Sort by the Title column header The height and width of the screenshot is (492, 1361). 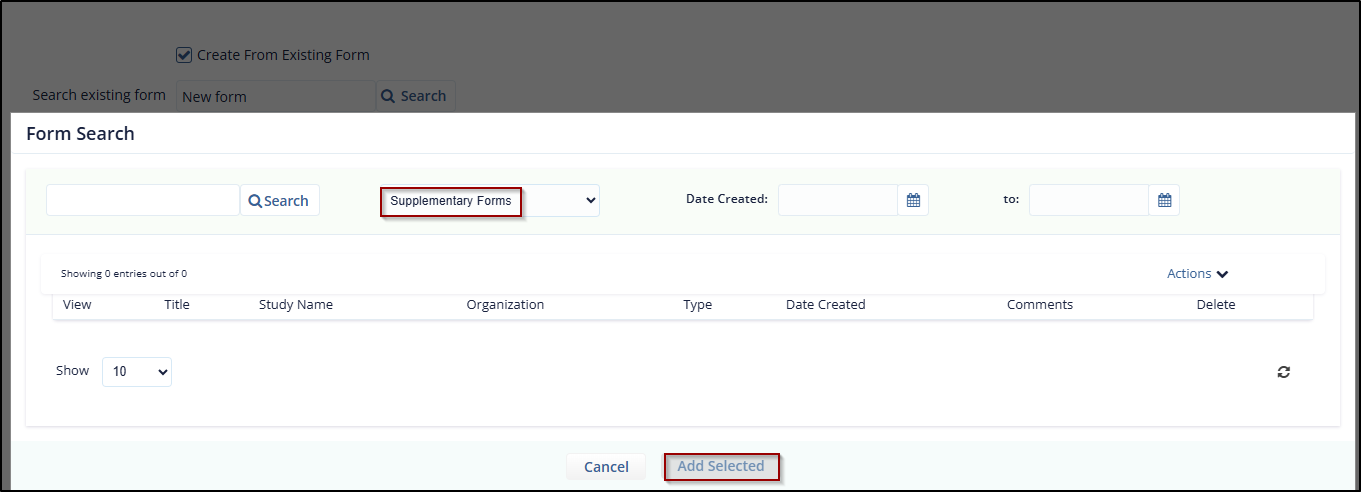coord(177,304)
